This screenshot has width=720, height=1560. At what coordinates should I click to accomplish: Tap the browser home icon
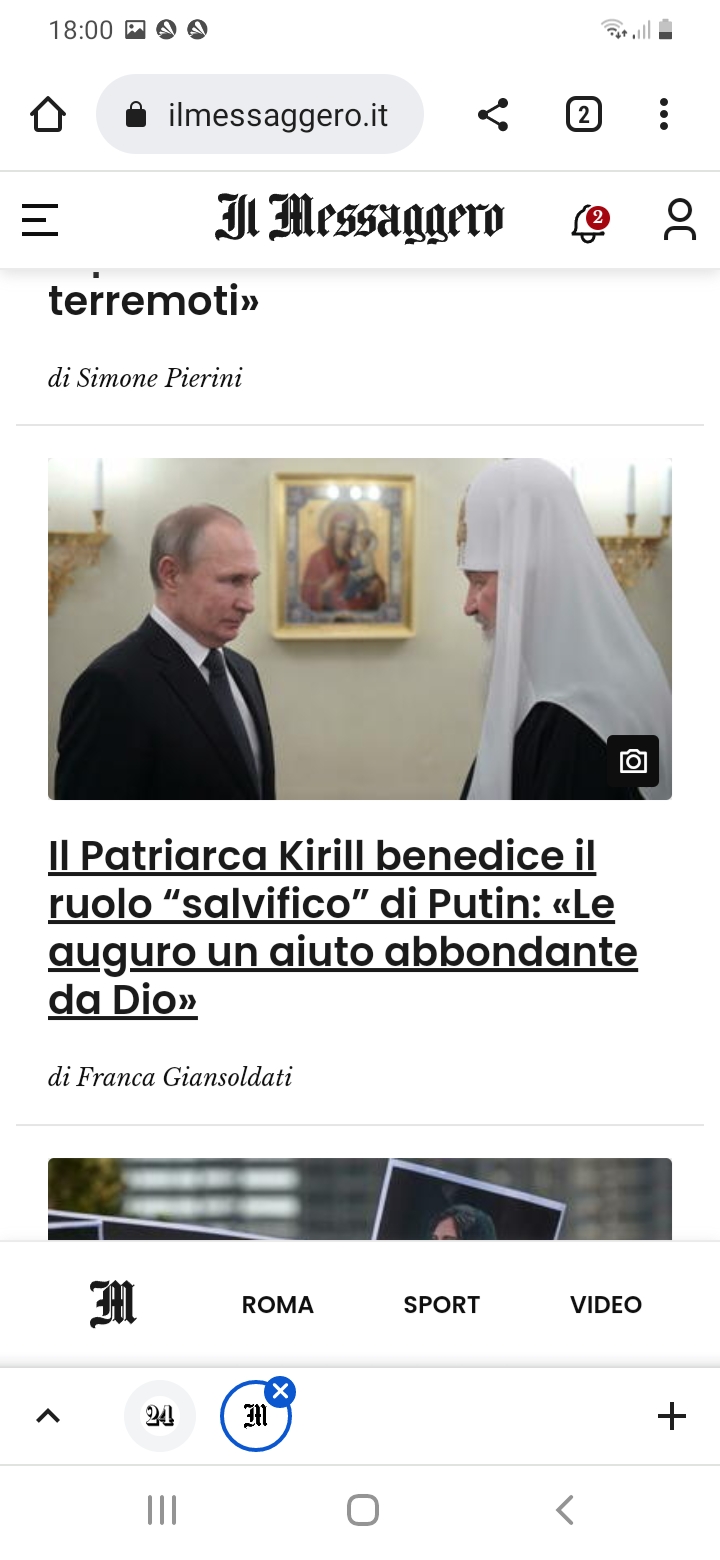coord(48,115)
